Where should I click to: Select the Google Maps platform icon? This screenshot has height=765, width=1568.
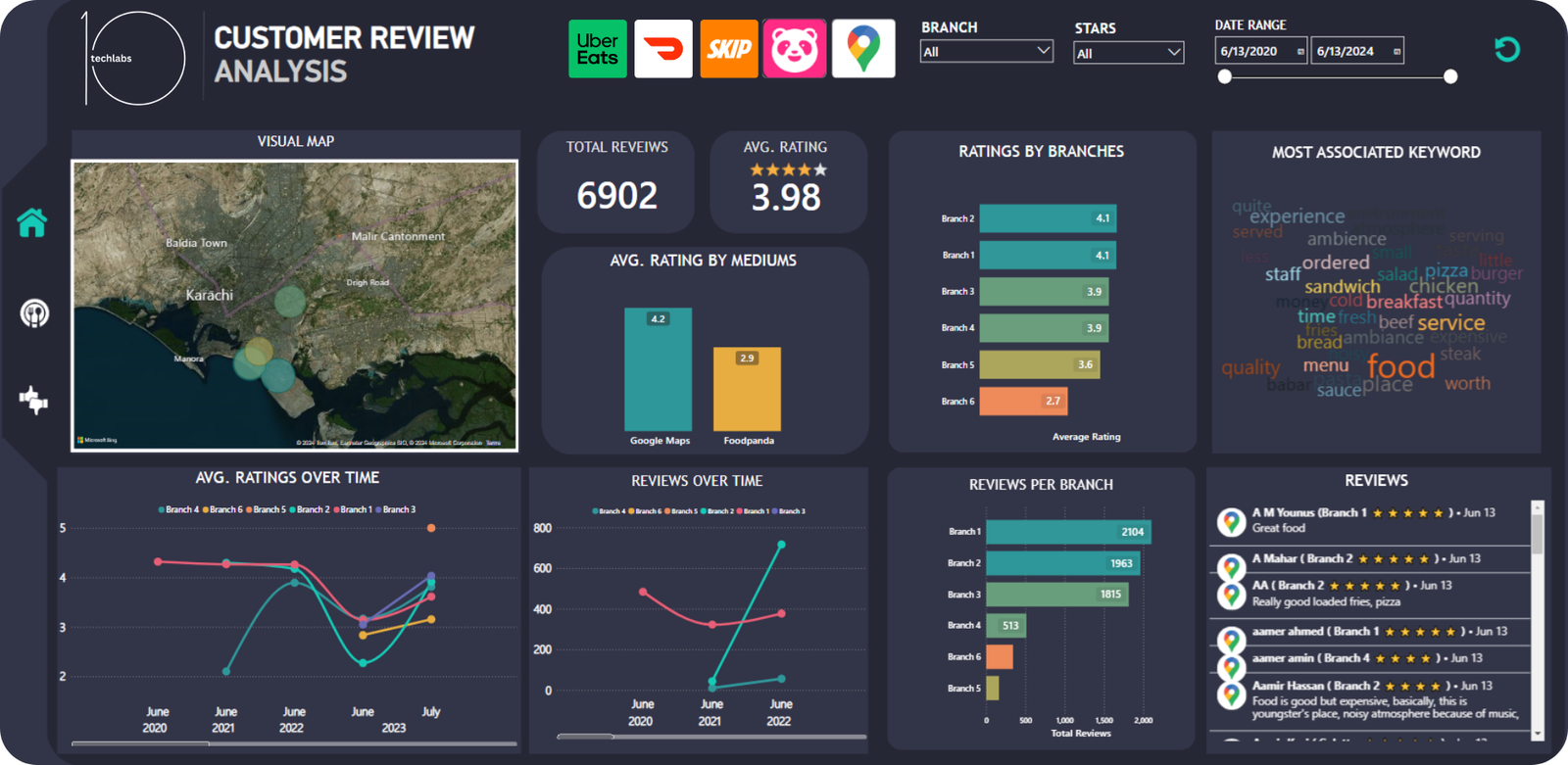(863, 49)
